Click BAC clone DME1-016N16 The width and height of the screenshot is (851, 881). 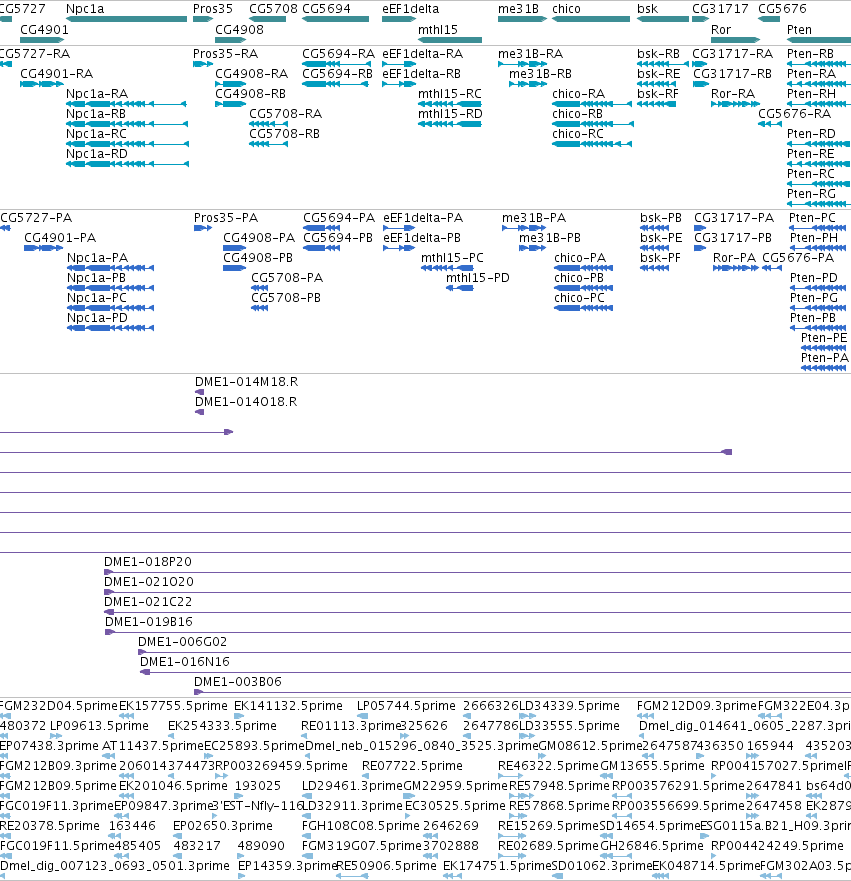[x=185, y=662]
